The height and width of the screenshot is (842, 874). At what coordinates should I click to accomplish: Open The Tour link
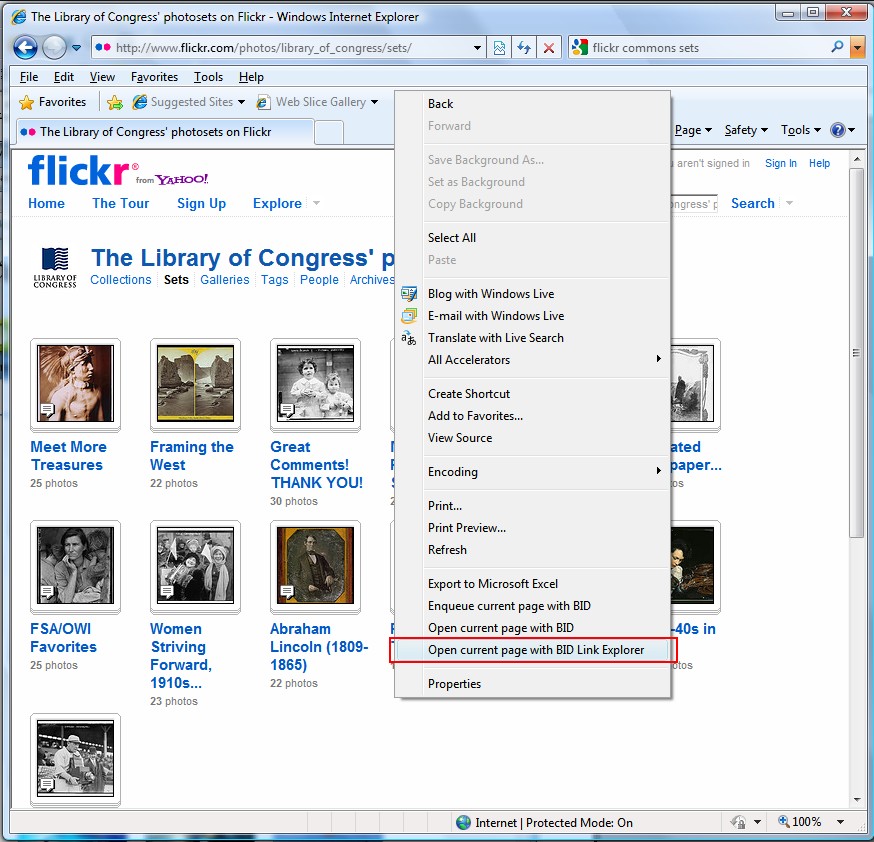pos(120,203)
